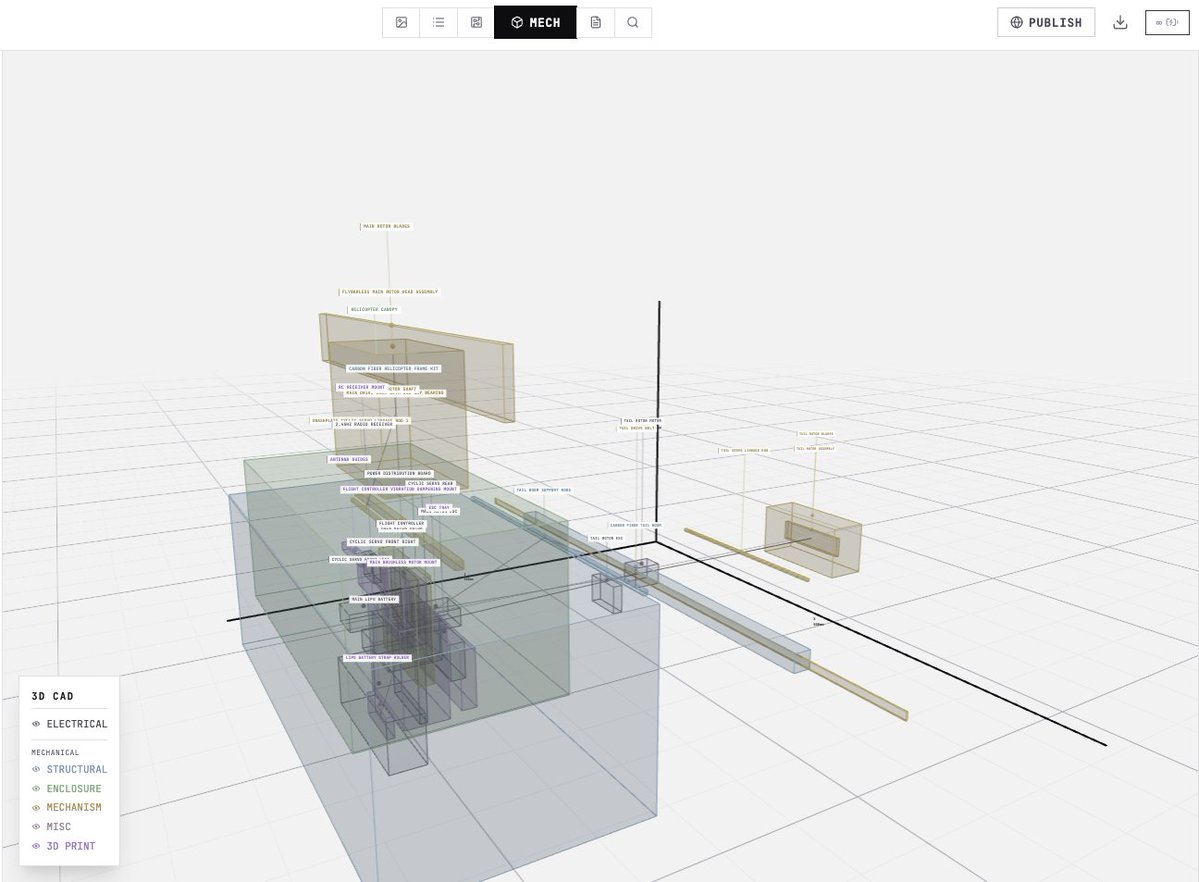
Task: Select FLIGHT CONTROLLER VIBRATION DAMPENING MOUNT label
Action: (399, 490)
